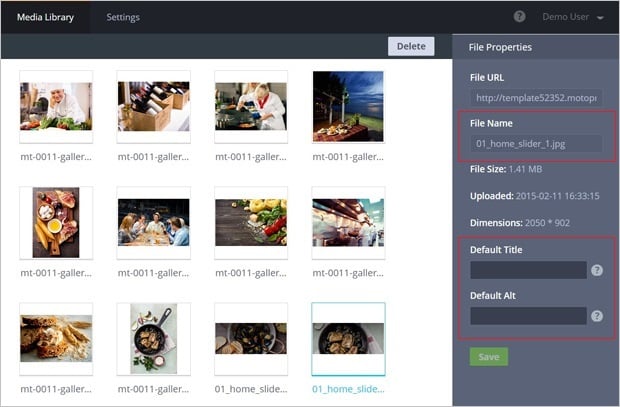Select the restaurant kitchen interior thumbnail
The height and width of the screenshot is (407, 620).
pyautogui.click(x=348, y=222)
